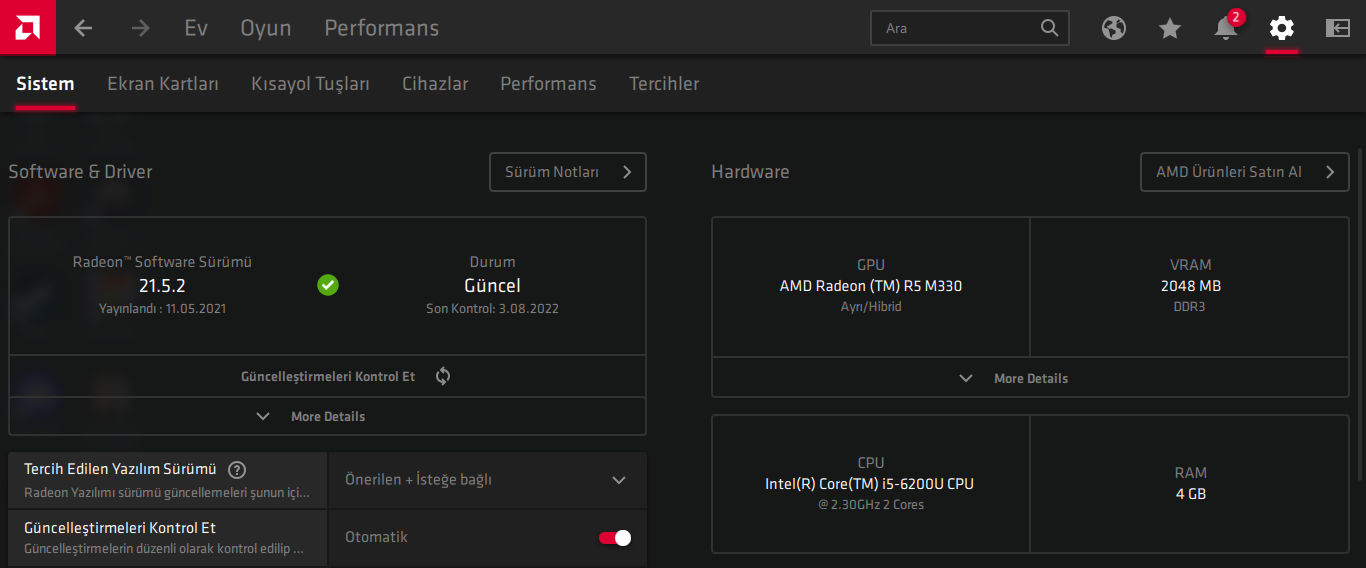Open the Önerilen + İsteğe bağlı dropdown
The image size is (1366, 568).
[487, 480]
